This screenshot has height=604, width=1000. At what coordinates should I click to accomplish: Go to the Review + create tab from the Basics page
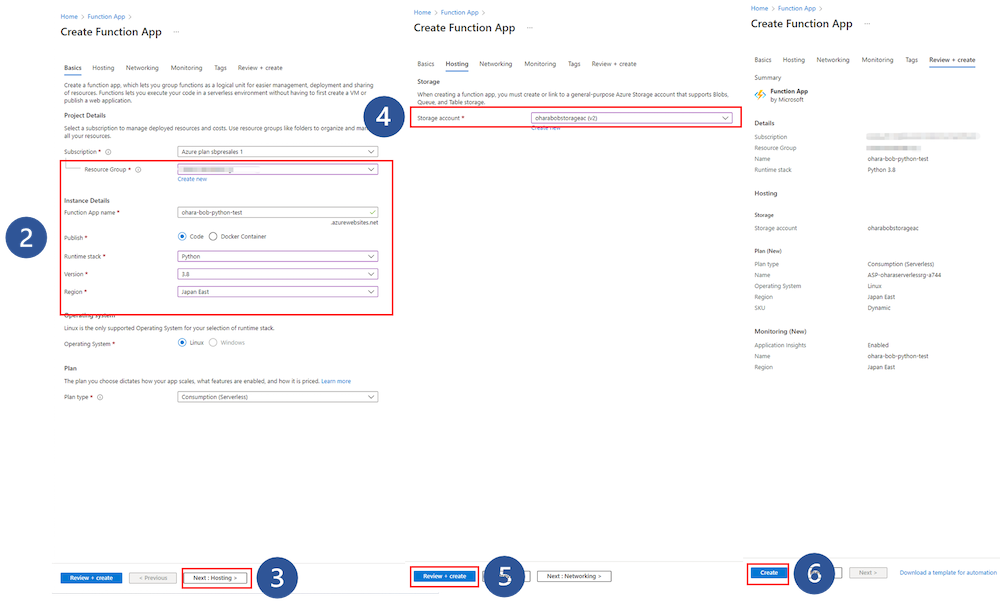(260, 68)
